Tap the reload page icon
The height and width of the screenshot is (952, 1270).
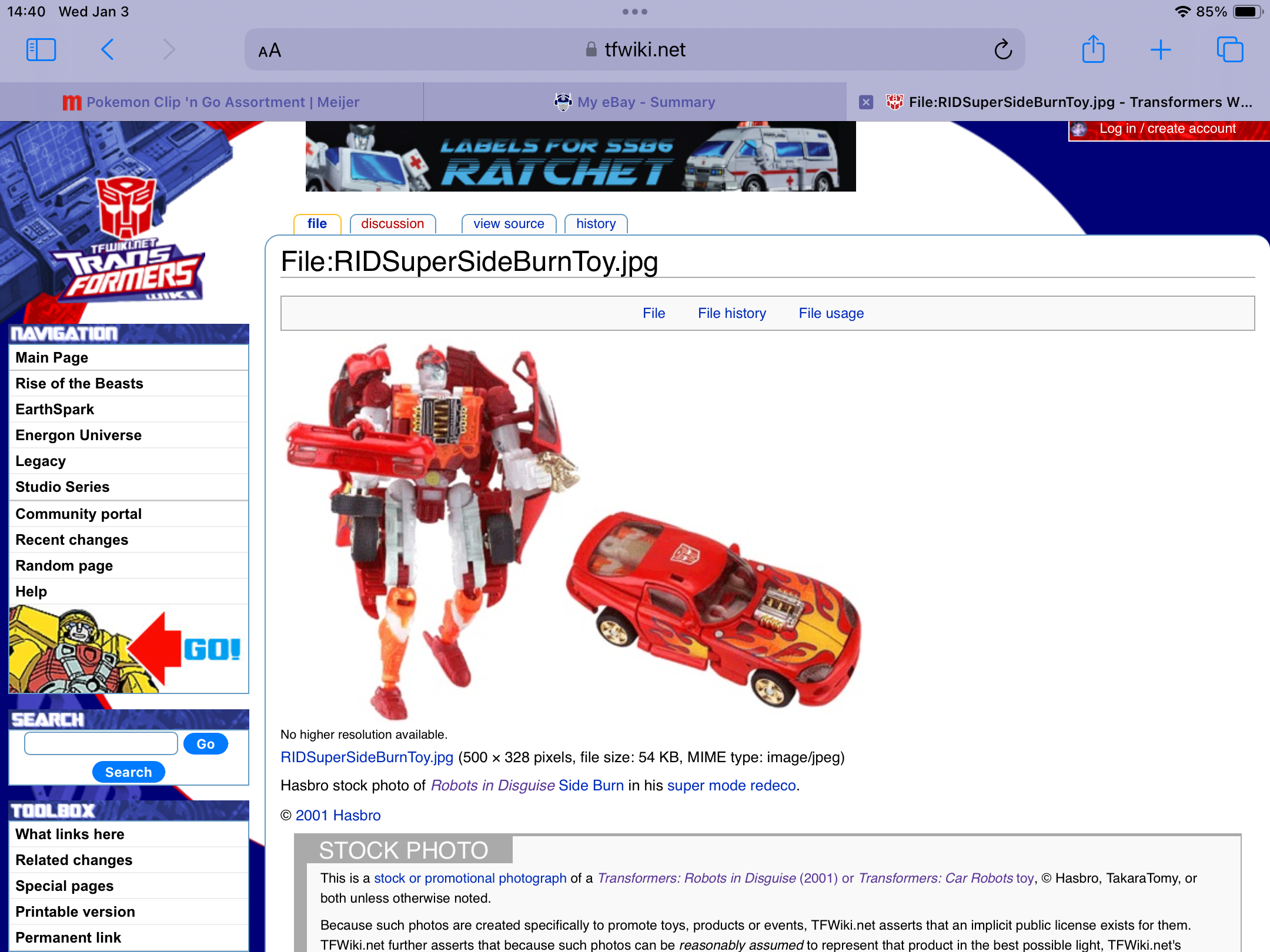(1003, 50)
